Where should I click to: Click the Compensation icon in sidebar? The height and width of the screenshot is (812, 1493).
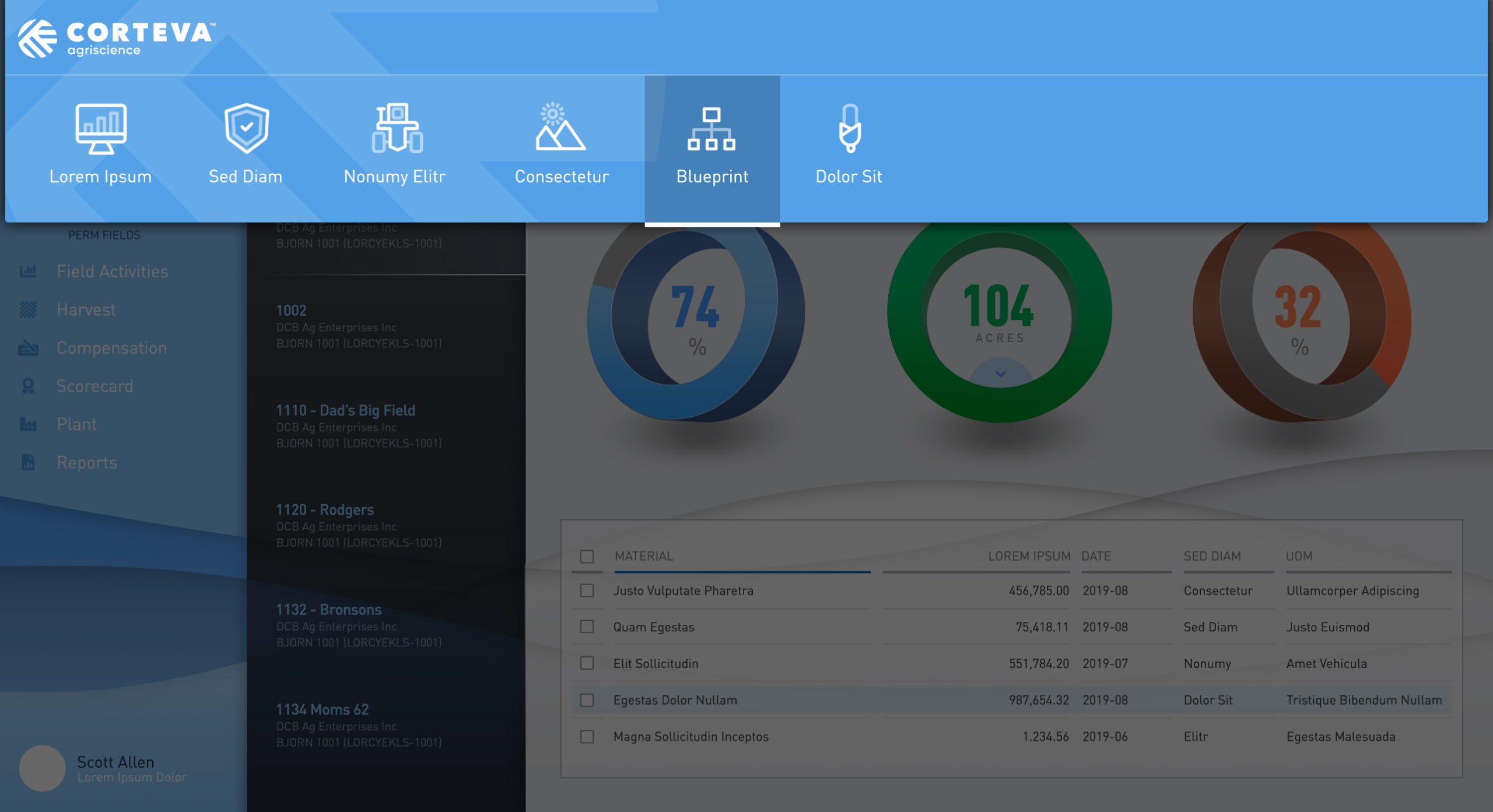pos(28,348)
